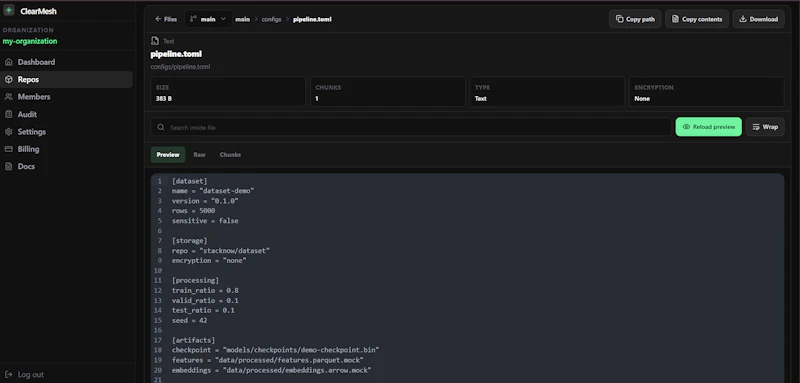Copy the file path
800x383 pixels.
[635, 19]
